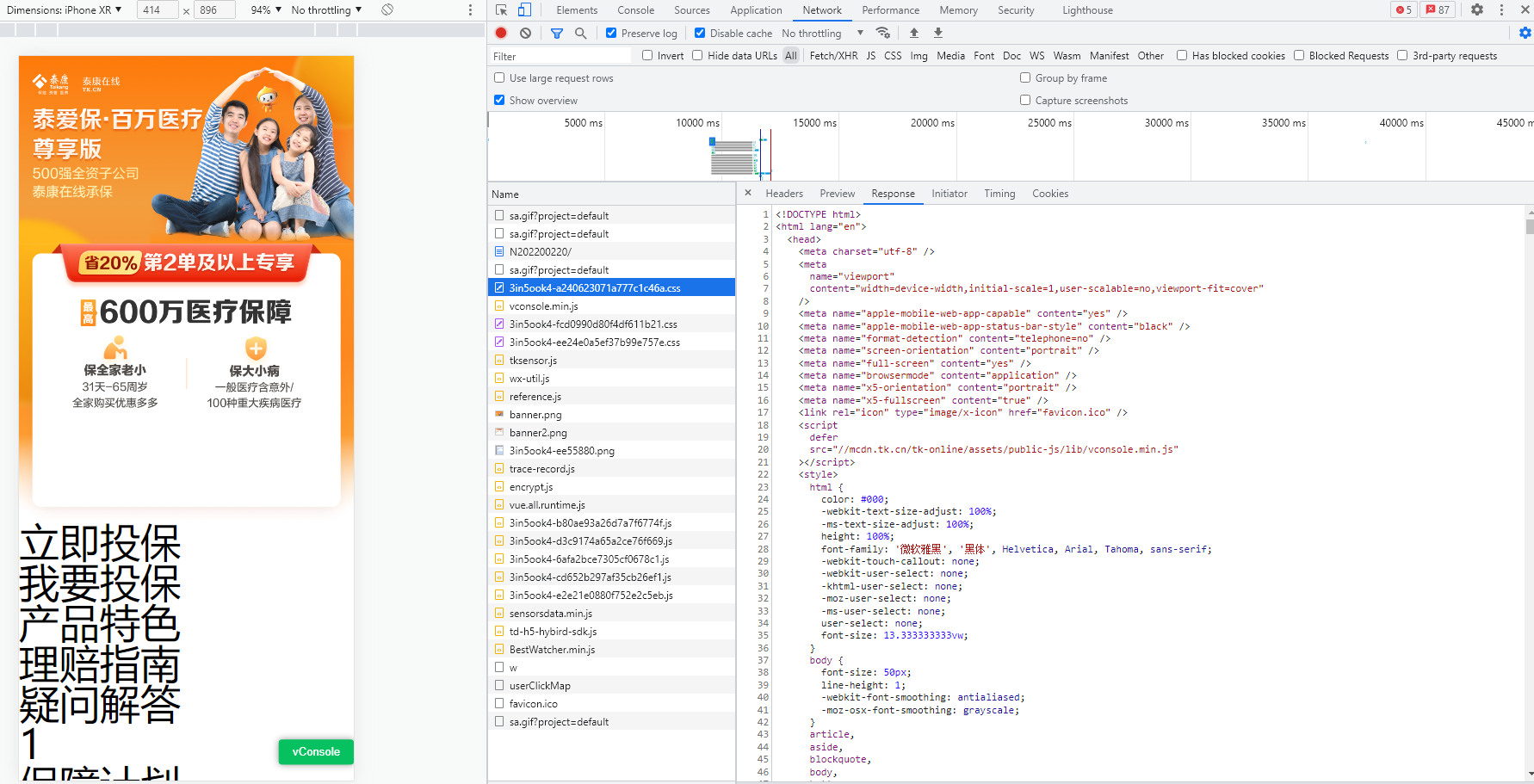Select the All request type filter
Viewport: 1534px width, 784px height.
coord(790,55)
